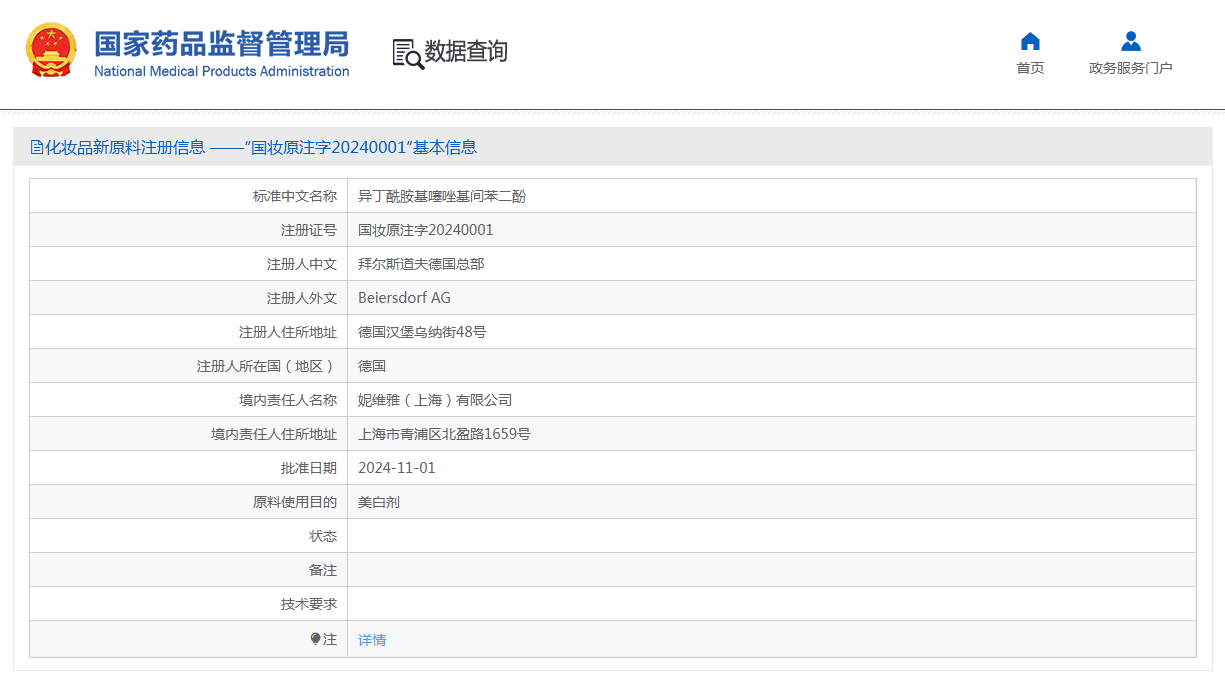Click the approval date 2024-11-01
Screen dimensions: 1225x684
396,468
